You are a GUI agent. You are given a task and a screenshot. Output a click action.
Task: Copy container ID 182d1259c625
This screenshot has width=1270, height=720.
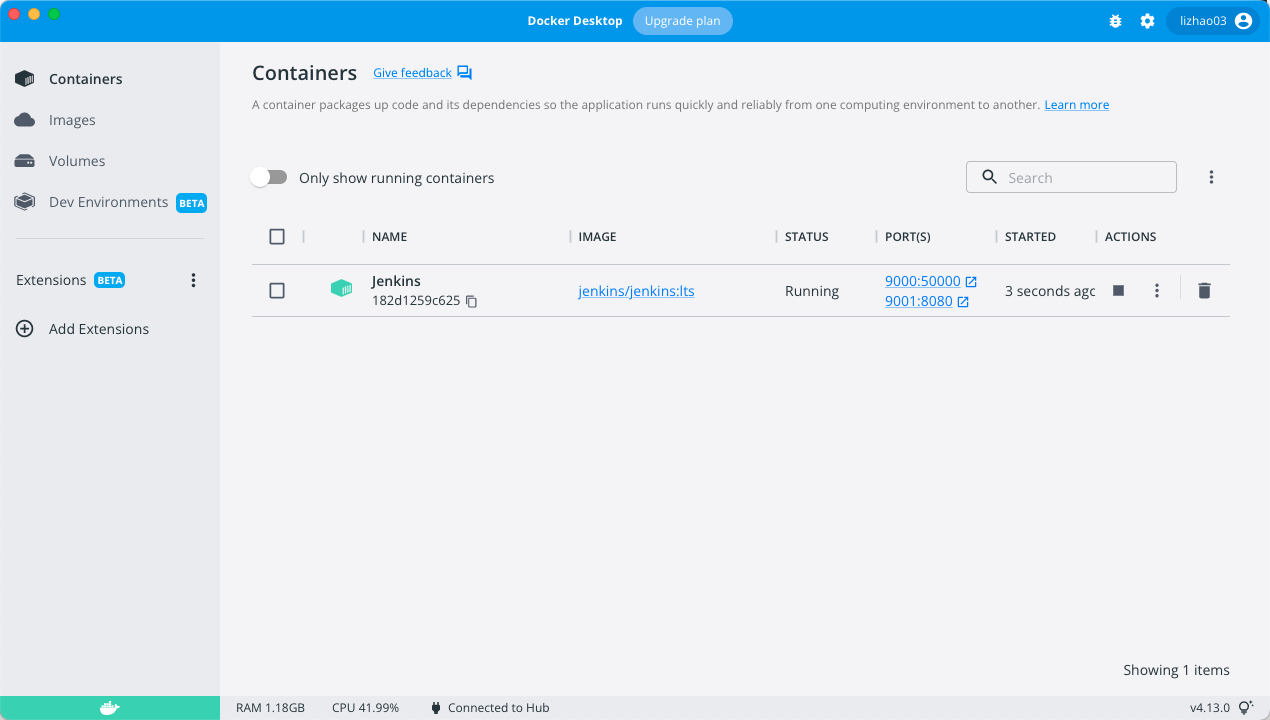click(472, 301)
